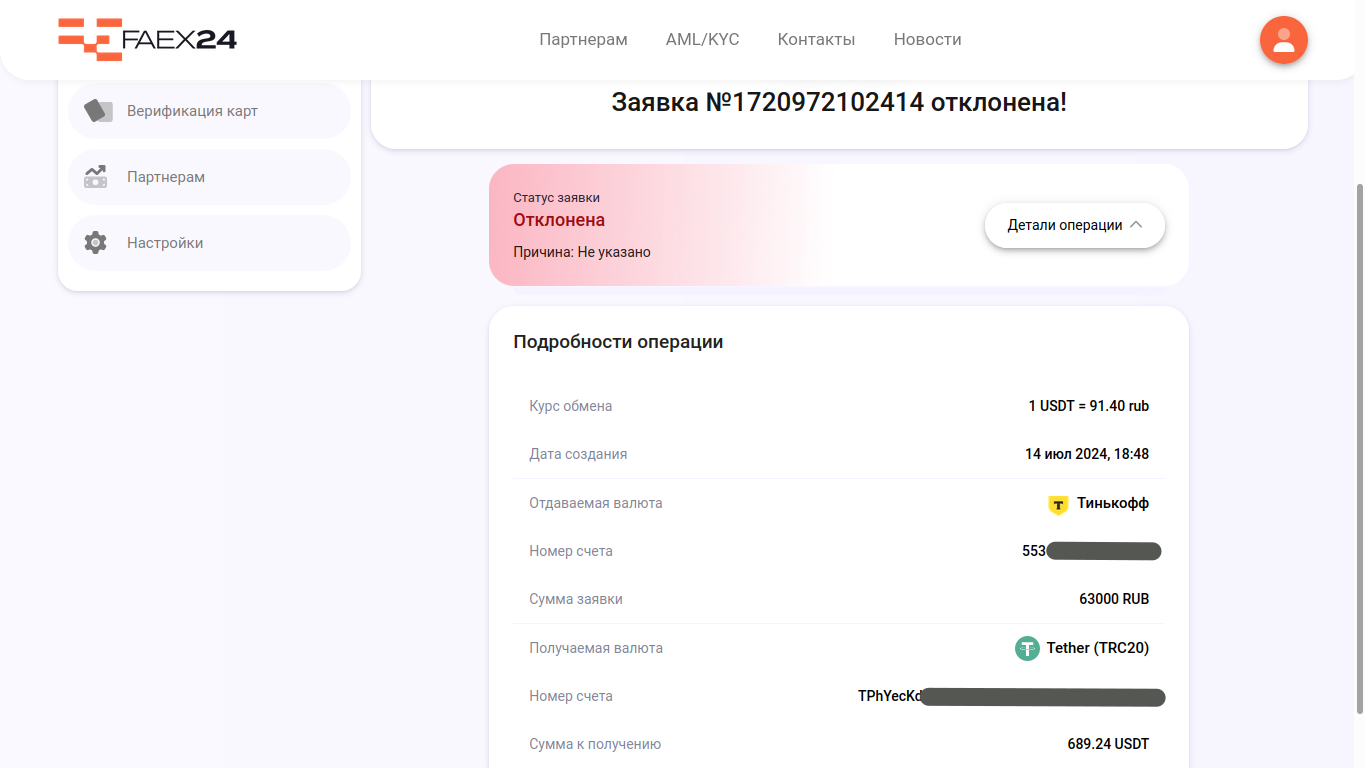Click the vertical page scrollbar
The width and height of the screenshot is (1365, 768).
[x=1358, y=450]
